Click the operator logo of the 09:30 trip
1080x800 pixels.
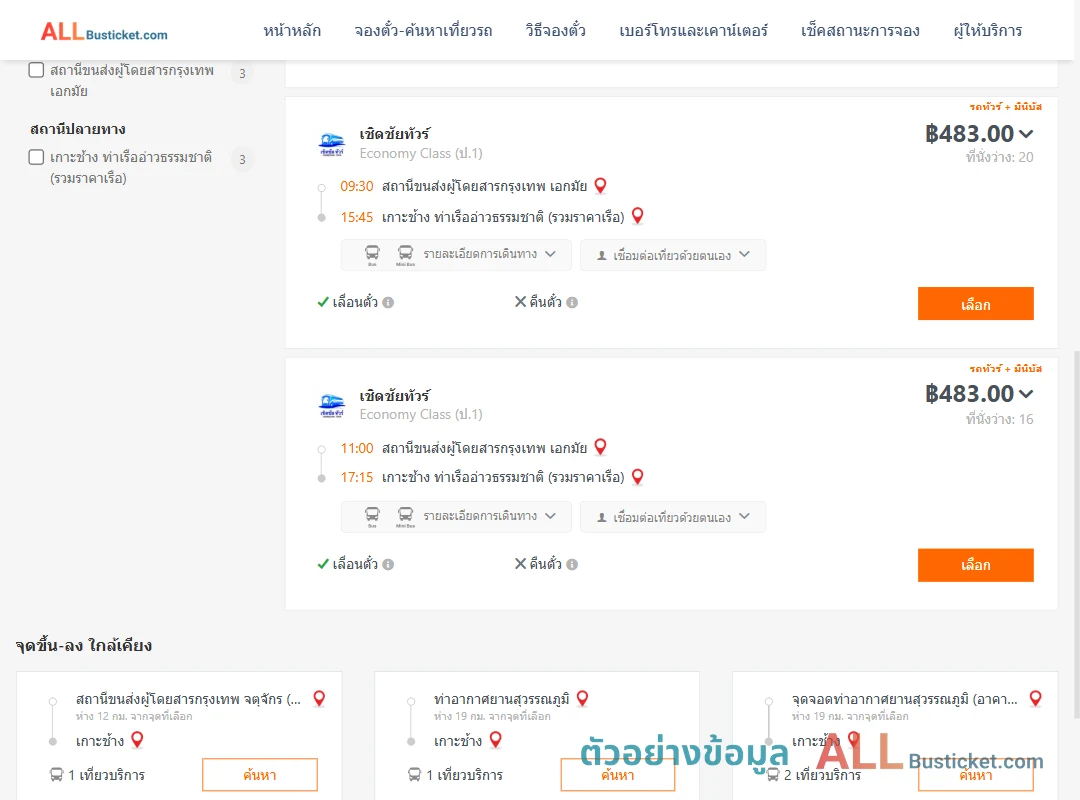point(332,144)
